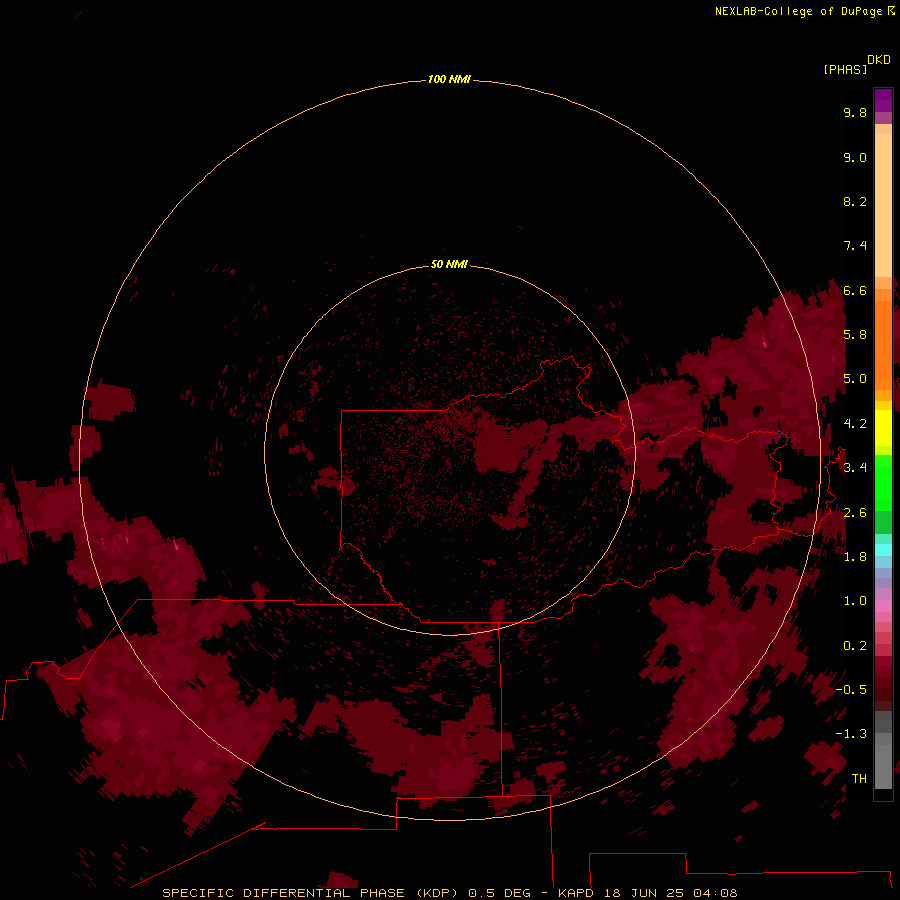Click the 1.8 value on the color scale
The width and height of the screenshot is (900, 900).
[855, 557]
